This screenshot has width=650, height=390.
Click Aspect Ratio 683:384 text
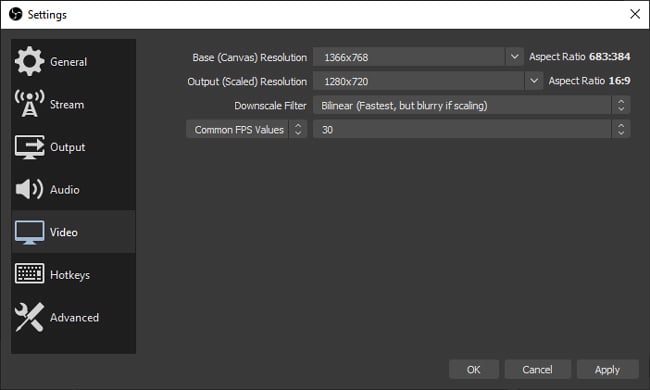(x=580, y=57)
